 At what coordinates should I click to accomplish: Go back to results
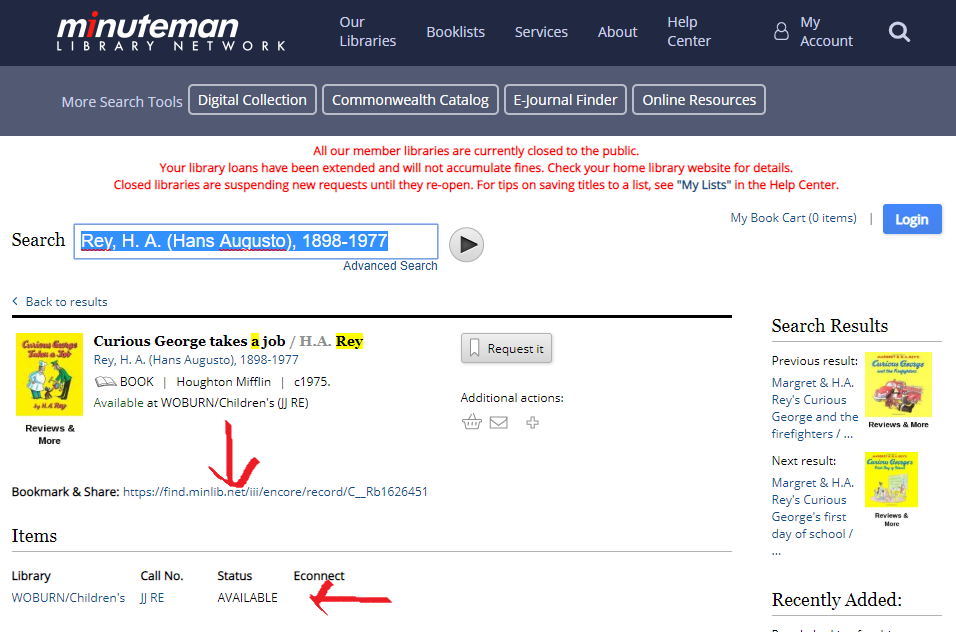point(66,302)
